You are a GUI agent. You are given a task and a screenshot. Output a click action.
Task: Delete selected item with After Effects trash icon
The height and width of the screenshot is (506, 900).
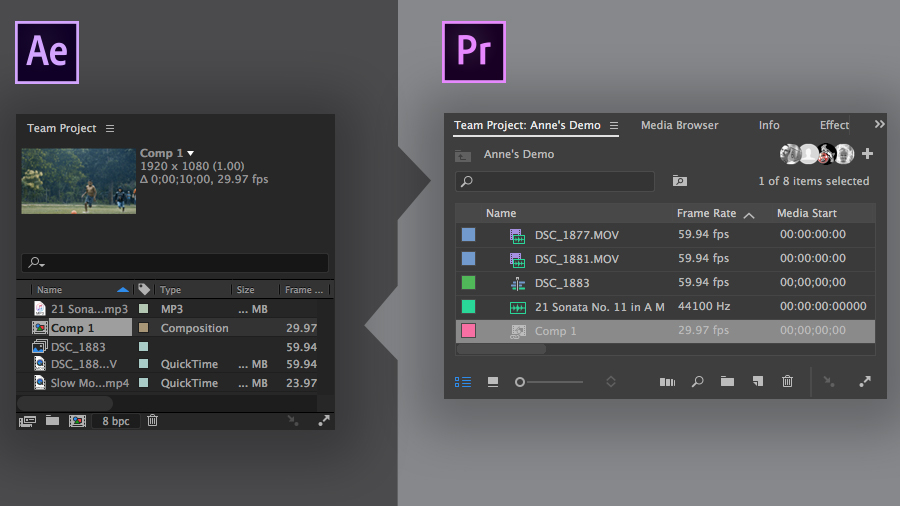152,421
